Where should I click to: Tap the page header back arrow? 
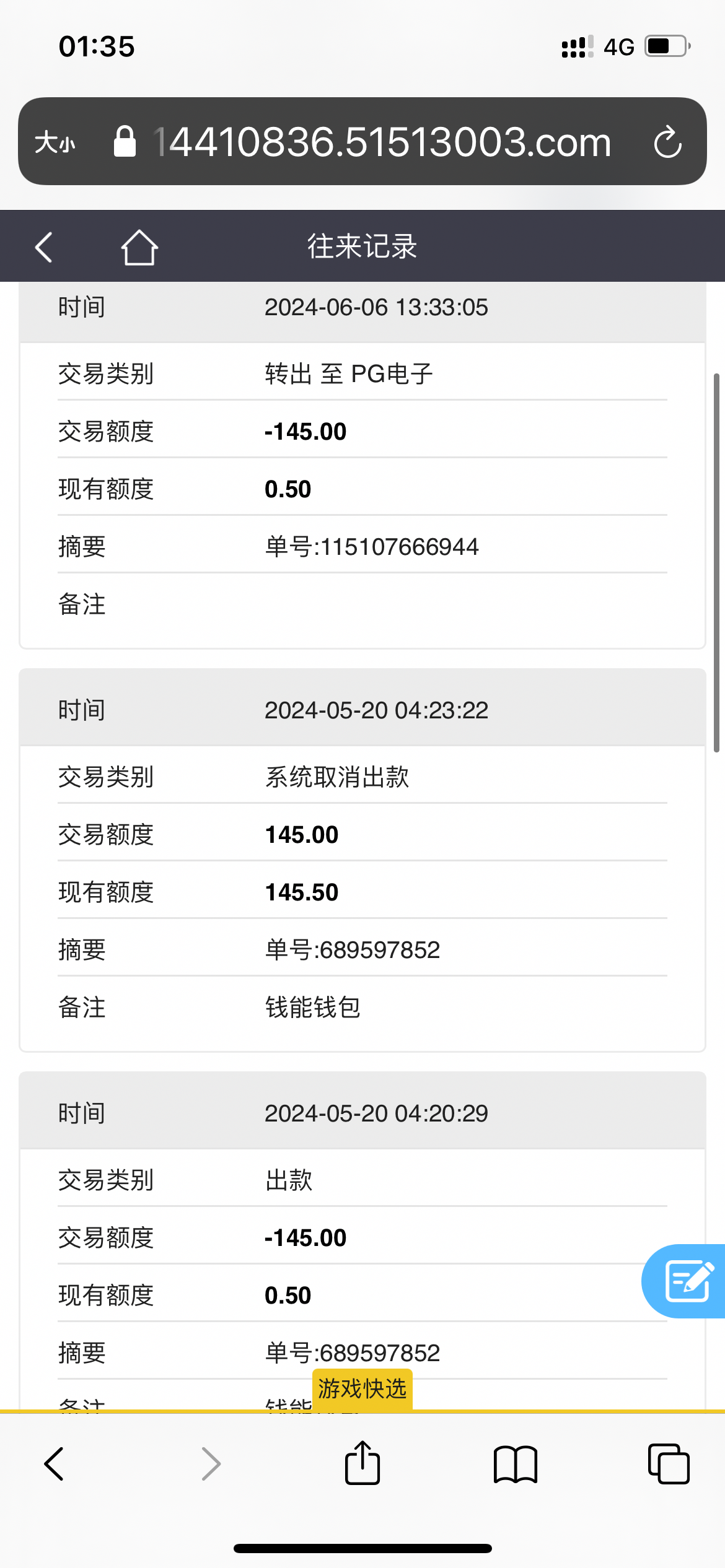tap(44, 247)
